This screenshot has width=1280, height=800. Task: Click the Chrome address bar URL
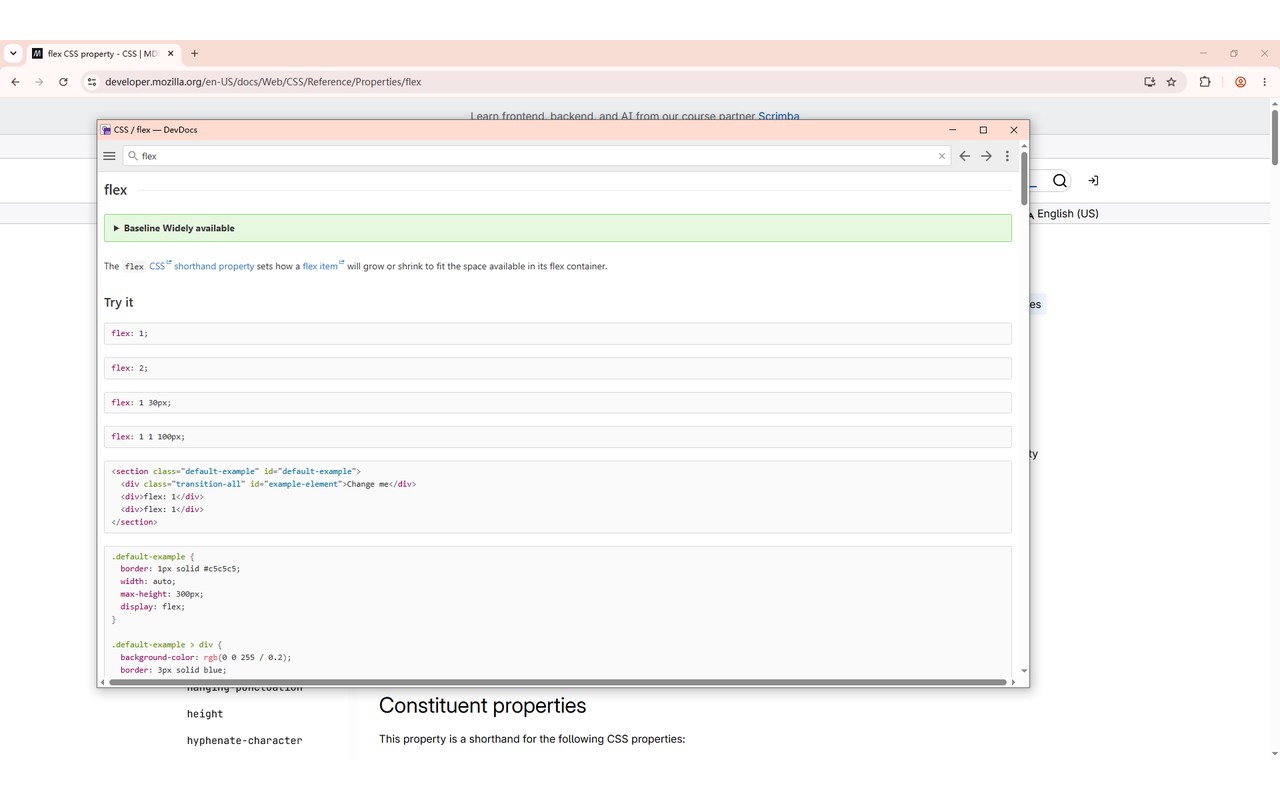point(263,82)
